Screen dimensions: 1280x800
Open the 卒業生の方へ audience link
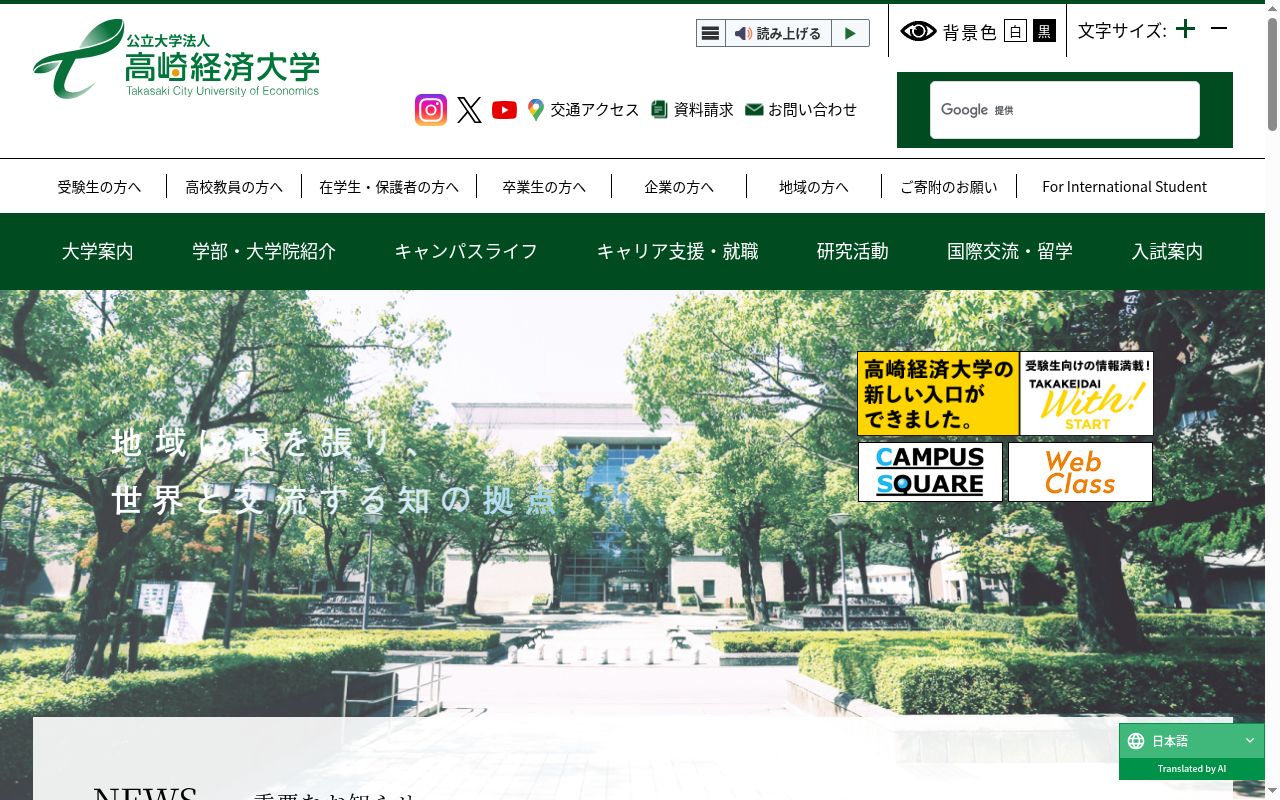(544, 187)
